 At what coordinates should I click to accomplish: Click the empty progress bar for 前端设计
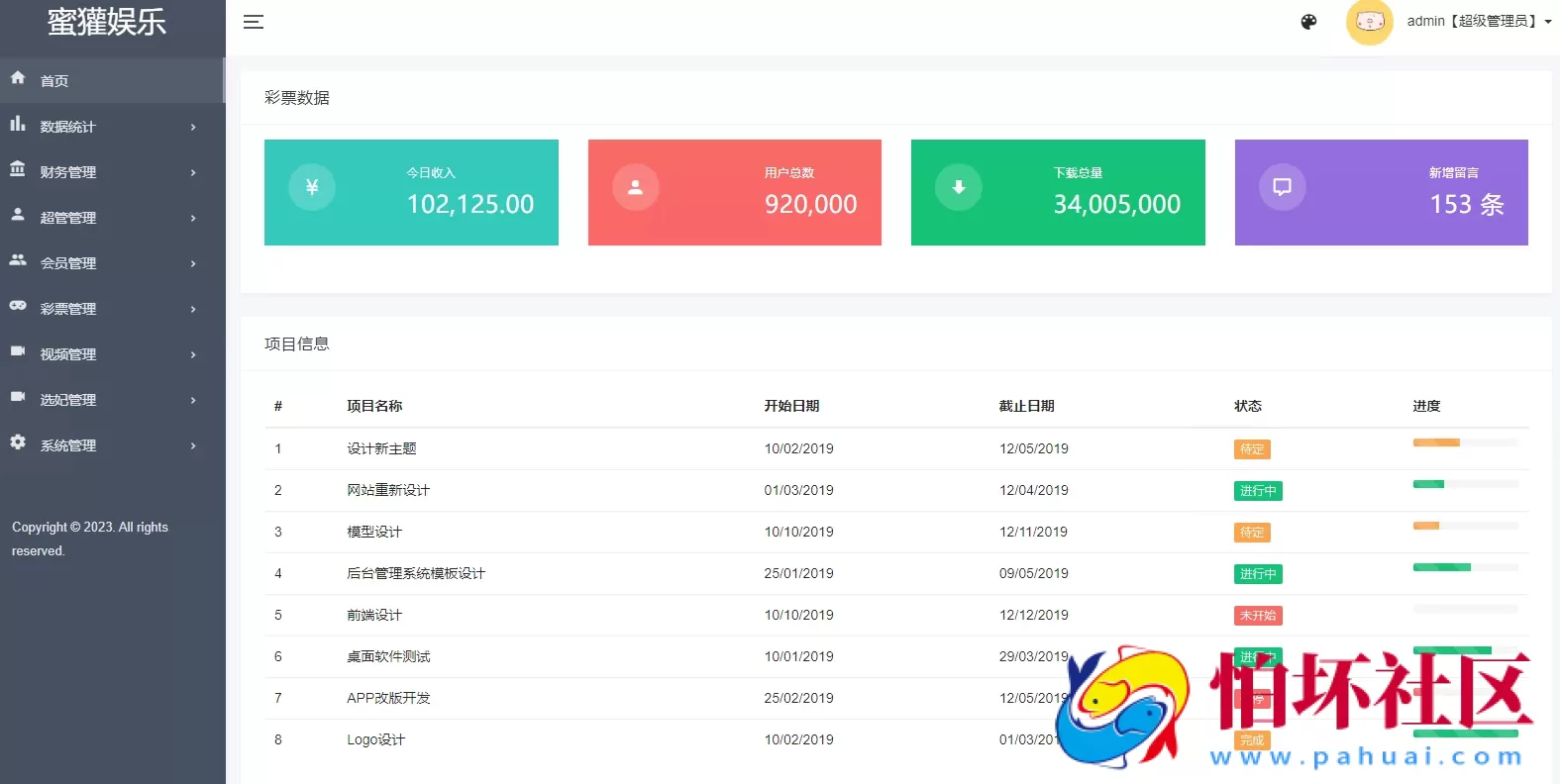pyautogui.click(x=1466, y=609)
